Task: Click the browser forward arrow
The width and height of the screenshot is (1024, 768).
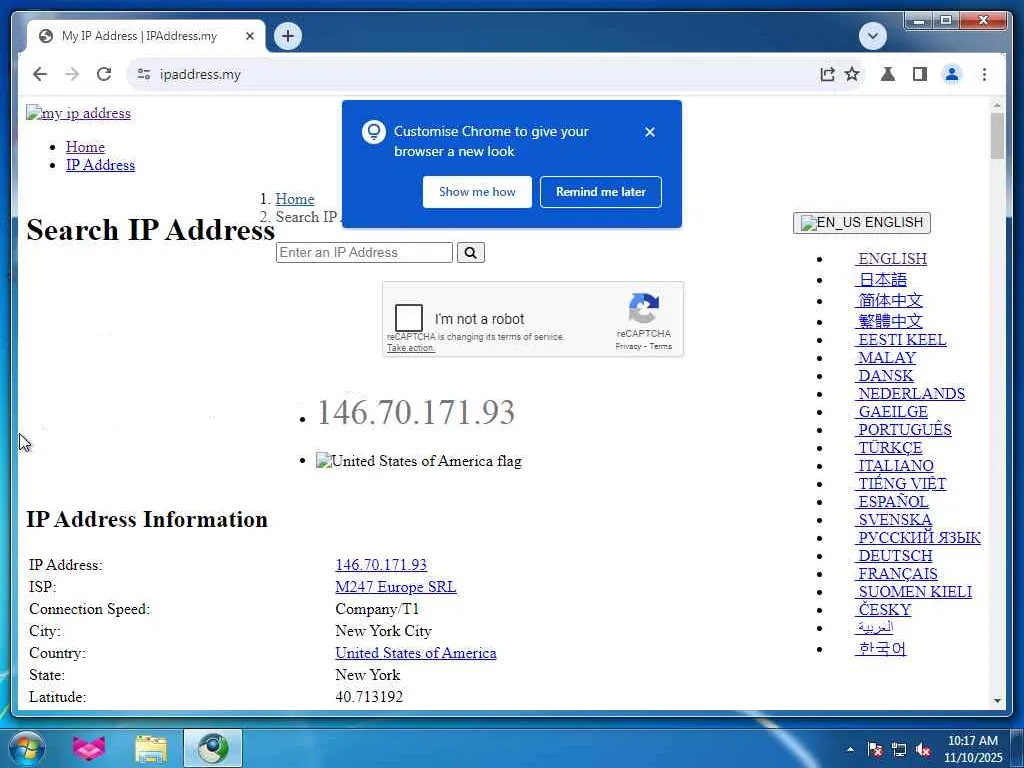Action: coord(72,74)
